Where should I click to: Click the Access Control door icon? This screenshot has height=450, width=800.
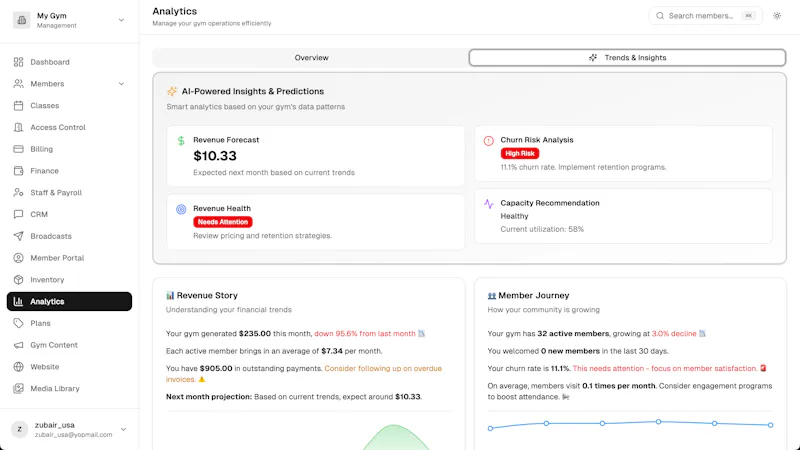[18, 127]
